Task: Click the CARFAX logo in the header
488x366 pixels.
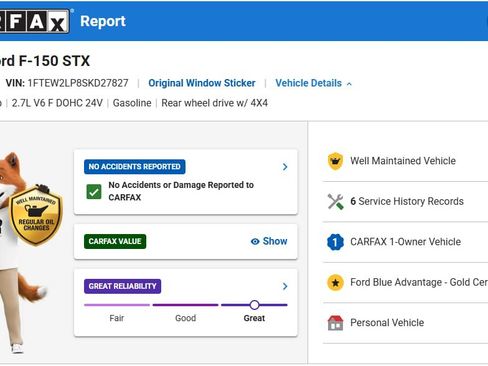Action: coord(34,21)
